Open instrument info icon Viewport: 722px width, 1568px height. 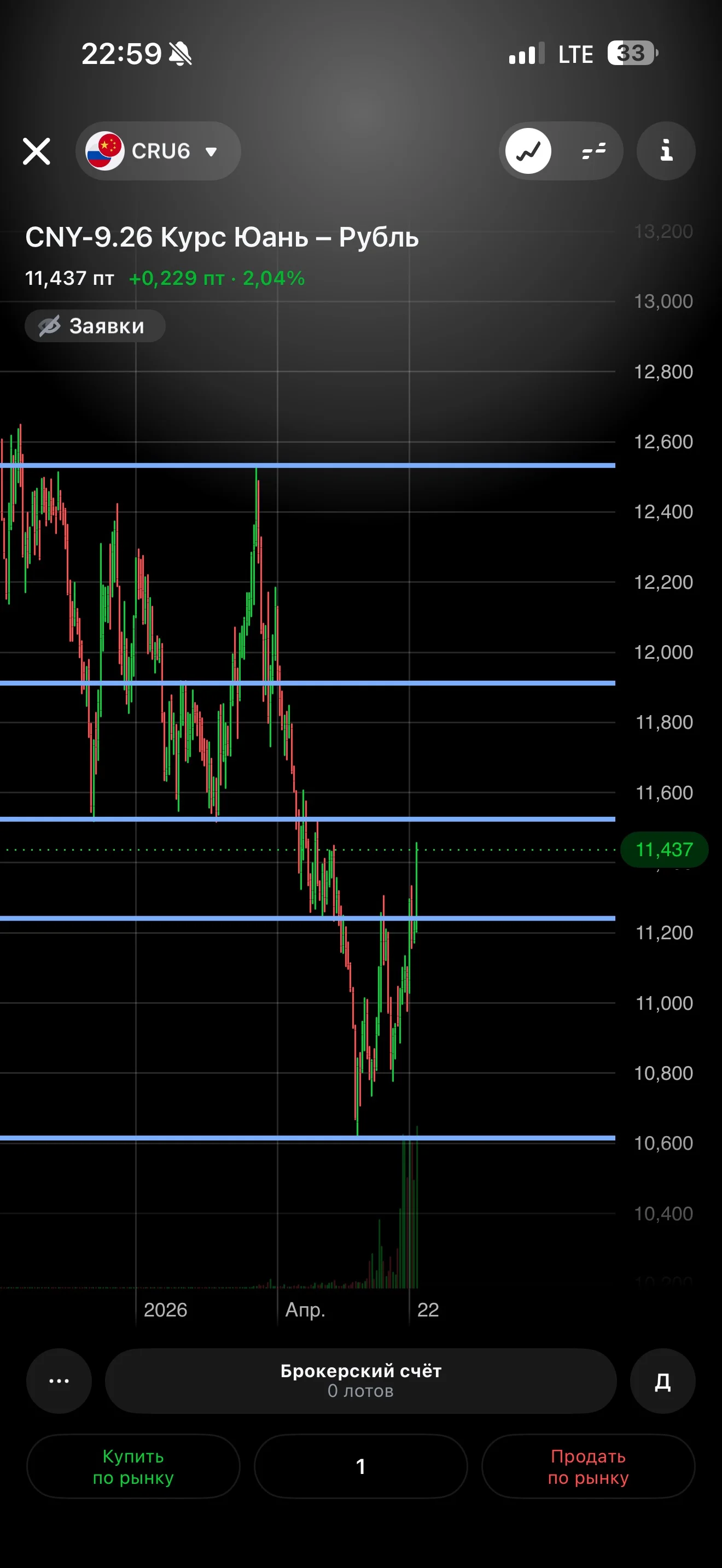(x=666, y=151)
